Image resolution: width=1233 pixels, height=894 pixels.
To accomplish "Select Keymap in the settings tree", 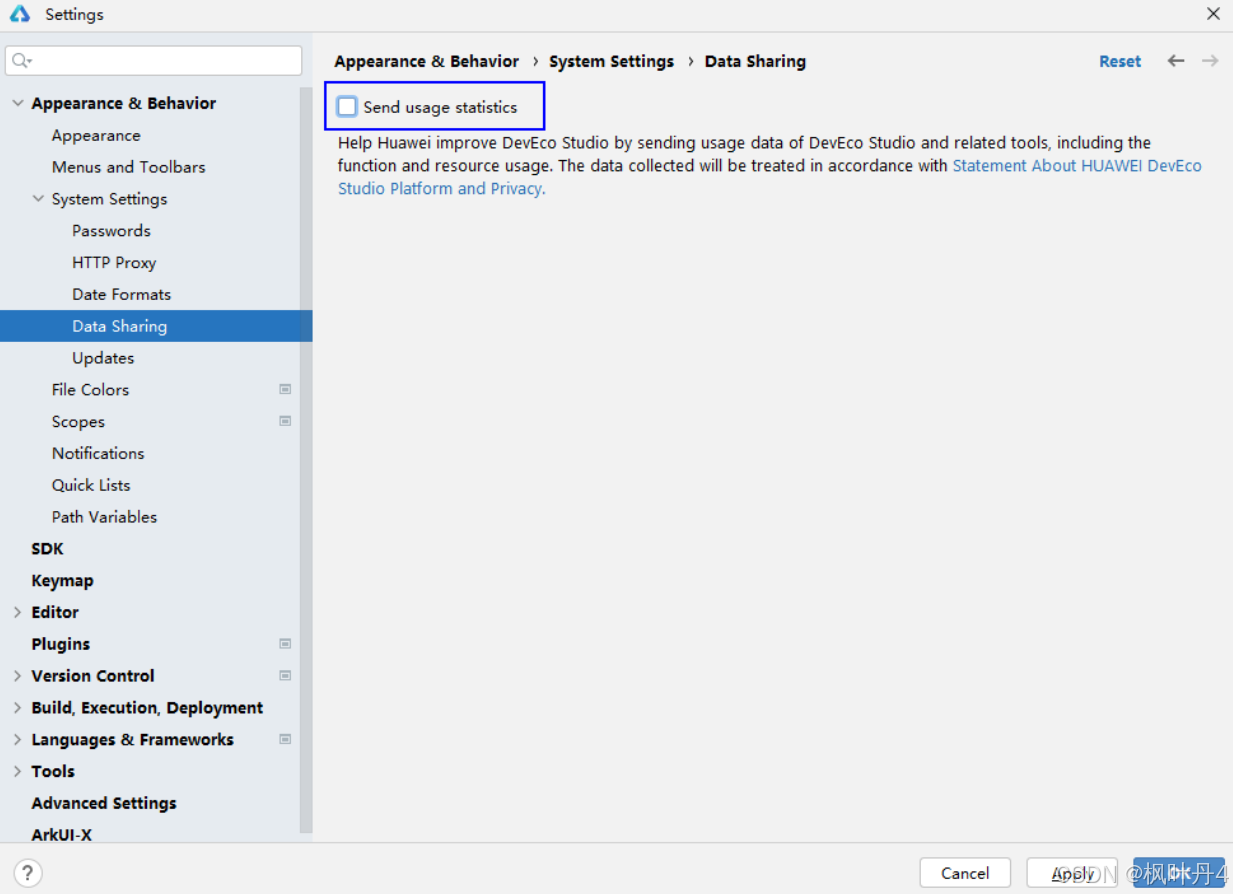I will click(62, 581).
